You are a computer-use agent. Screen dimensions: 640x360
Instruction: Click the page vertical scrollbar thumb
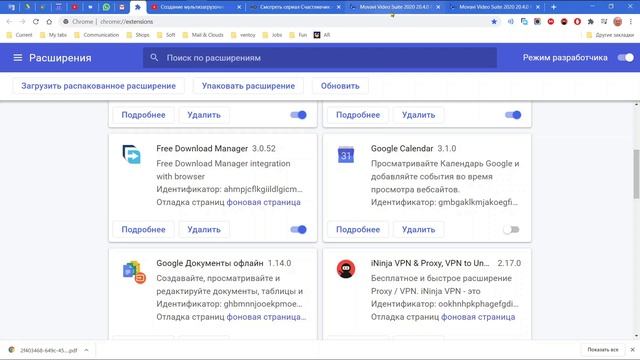636,174
